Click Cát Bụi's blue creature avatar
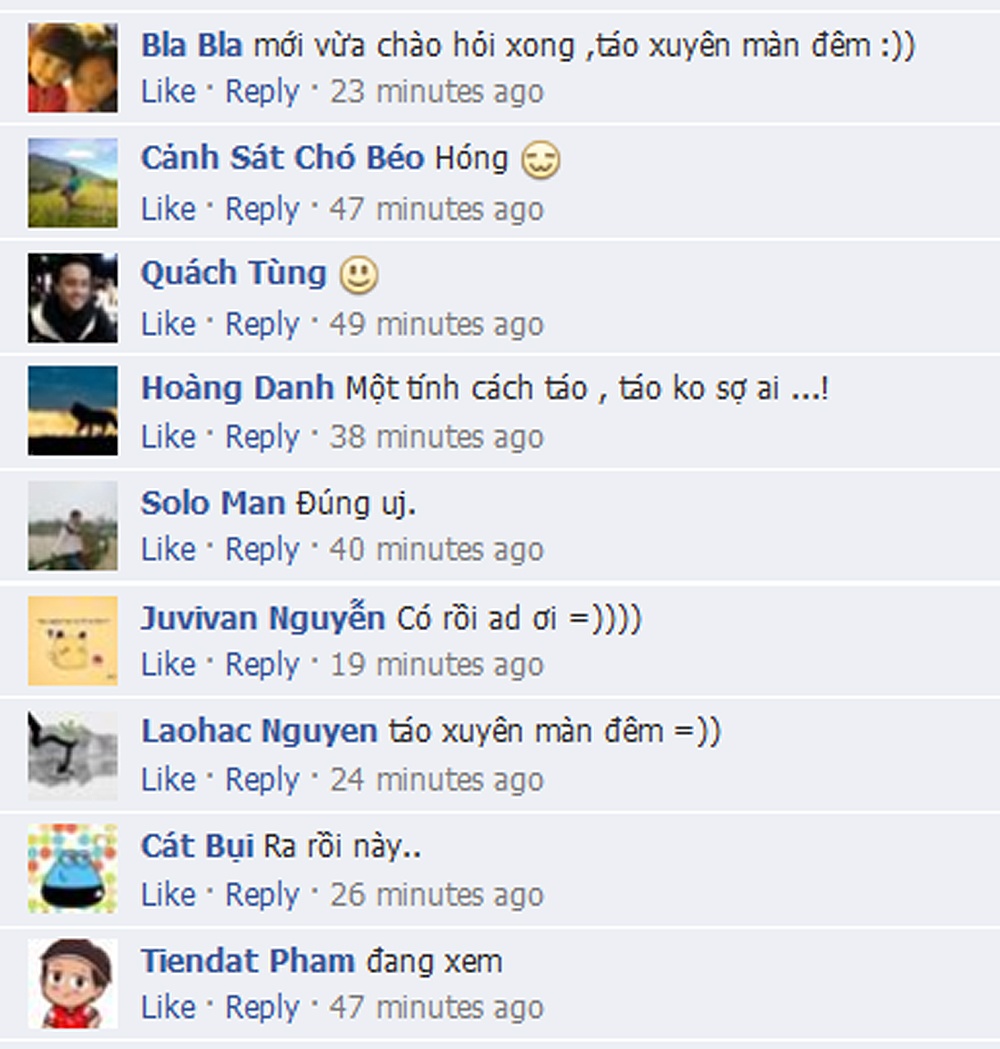Image resolution: width=1000 pixels, height=1049 pixels. (x=73, y=868)
